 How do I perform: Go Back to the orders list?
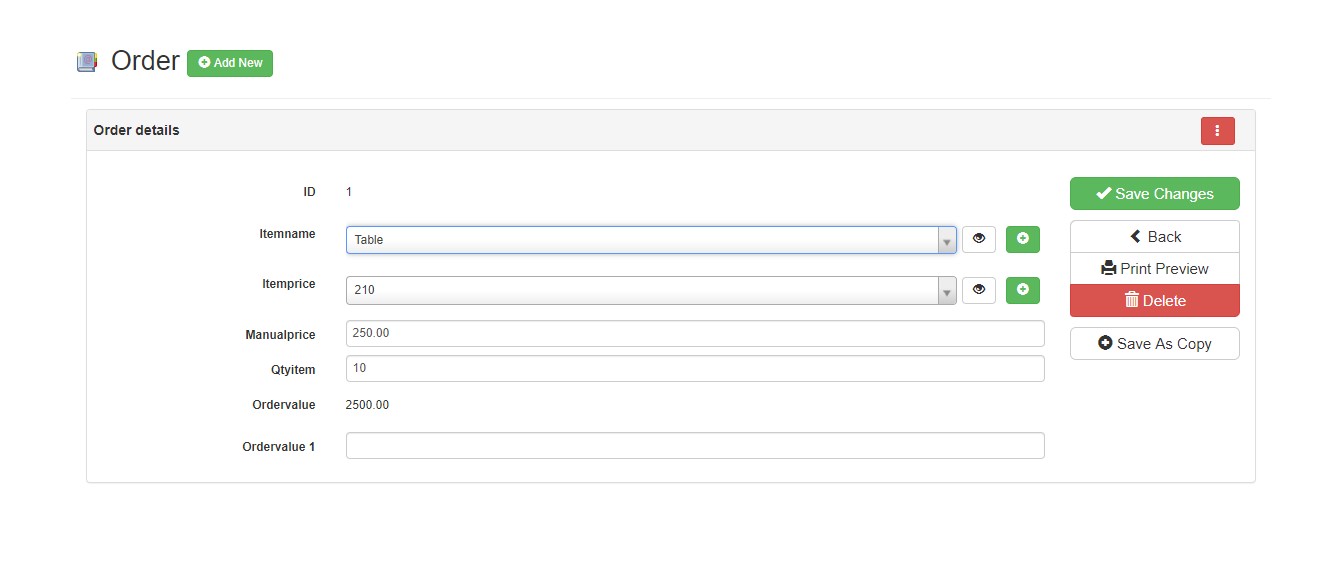[x=1155, y=237]
